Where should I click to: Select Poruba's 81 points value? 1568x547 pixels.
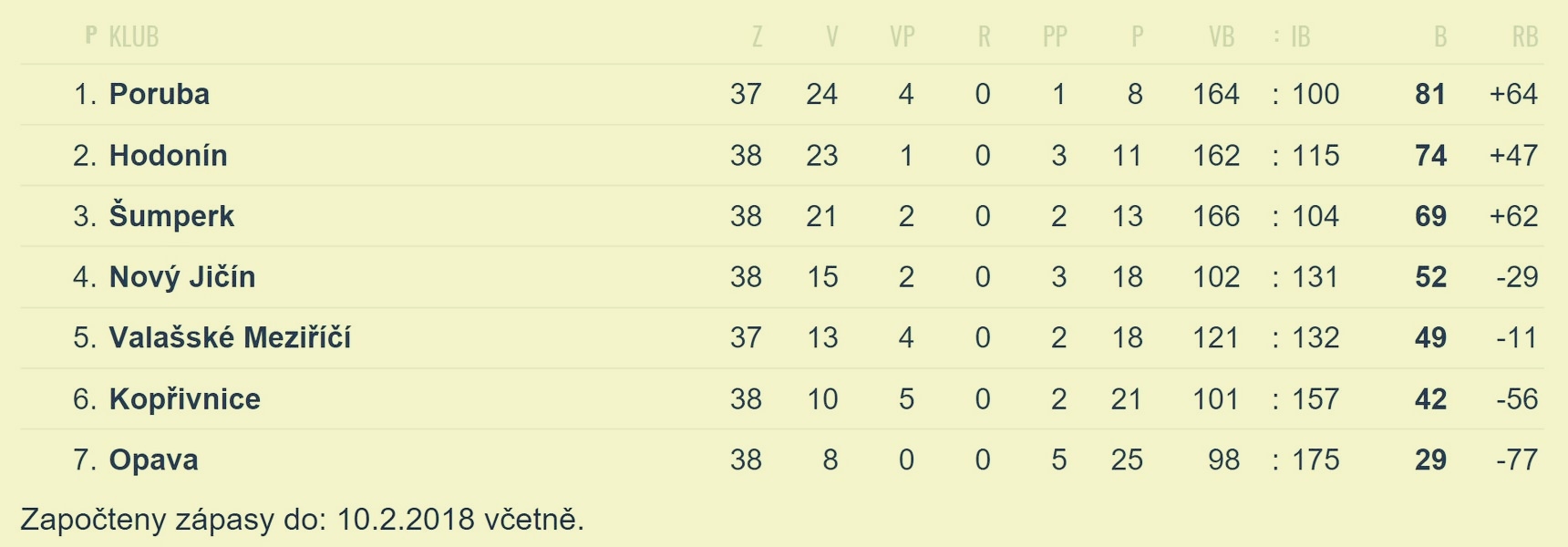coord(1430,94)
